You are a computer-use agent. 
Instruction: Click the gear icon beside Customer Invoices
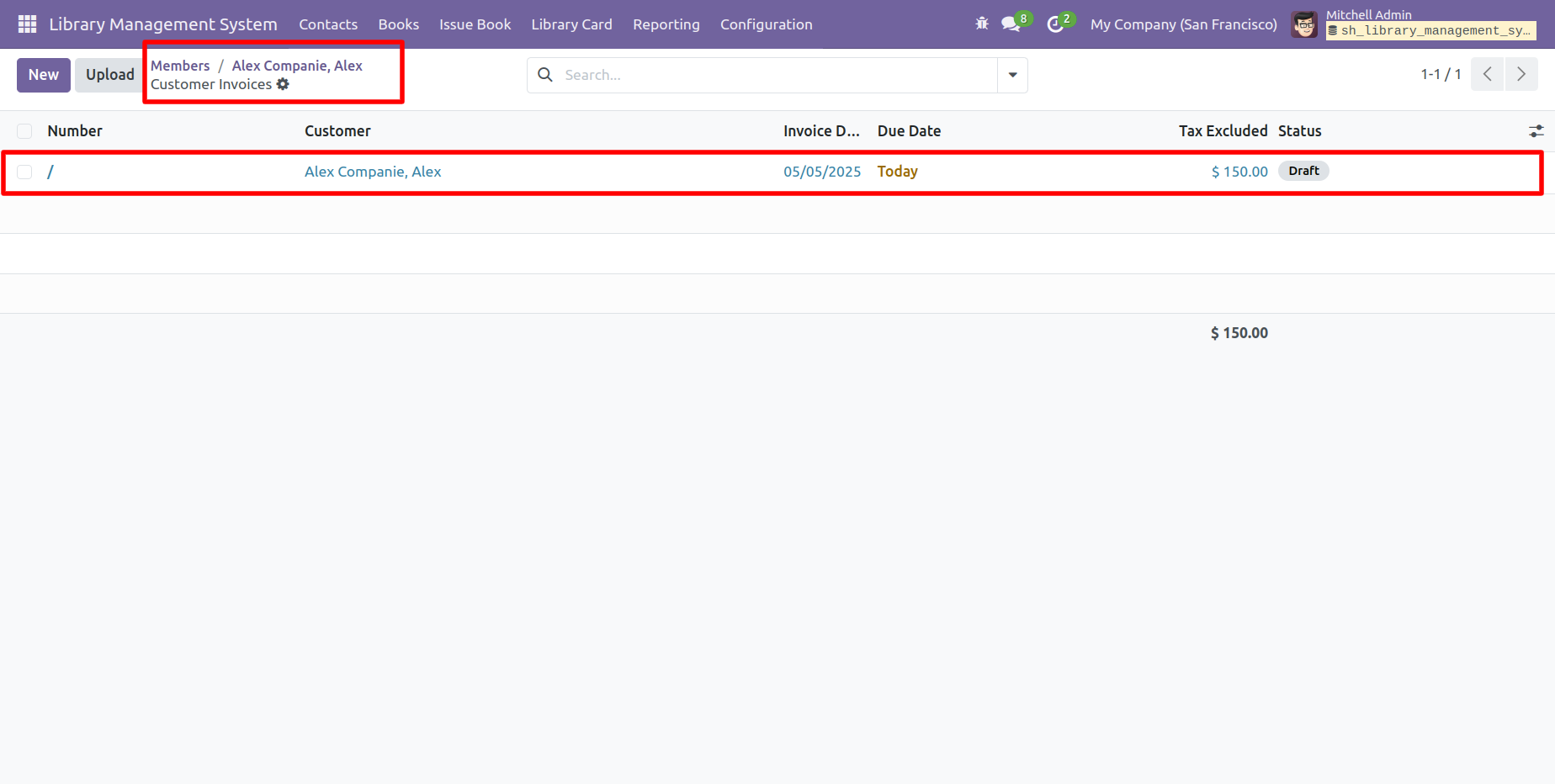[x=283, y=84]
